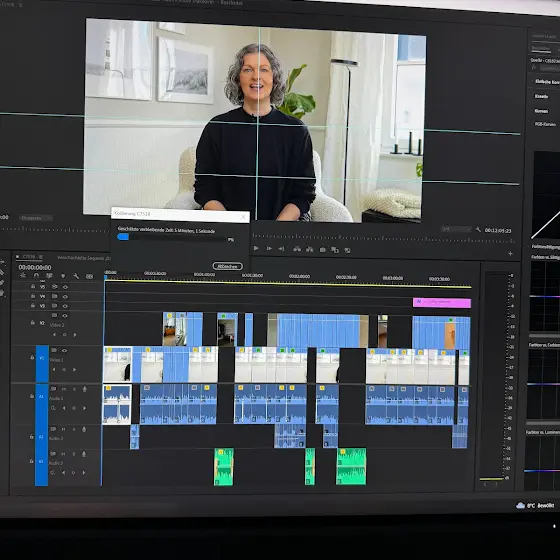The width and height of the screenshot is (560, 560).
Task: Hide track V4 with its eye icon
Action: coord(65,296)
